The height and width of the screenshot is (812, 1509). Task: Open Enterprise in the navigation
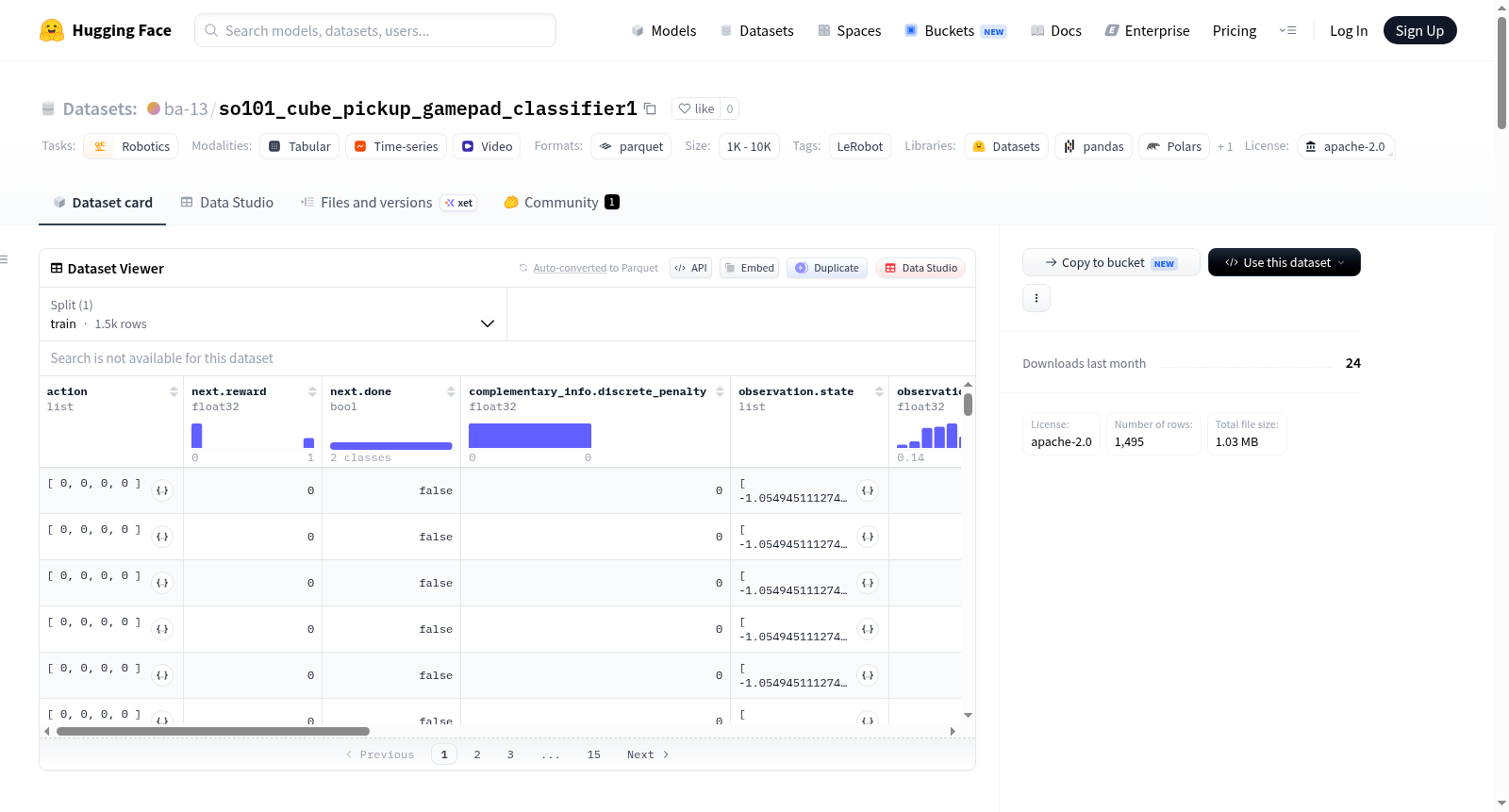pyautogui.click(x=1147, y=30)
